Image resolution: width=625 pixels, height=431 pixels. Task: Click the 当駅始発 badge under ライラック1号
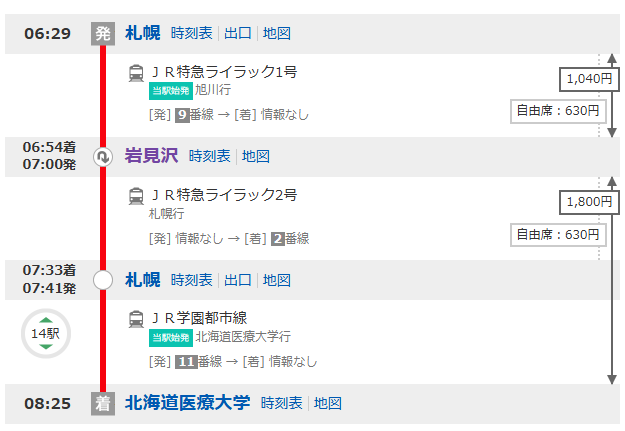click(170, 91)
